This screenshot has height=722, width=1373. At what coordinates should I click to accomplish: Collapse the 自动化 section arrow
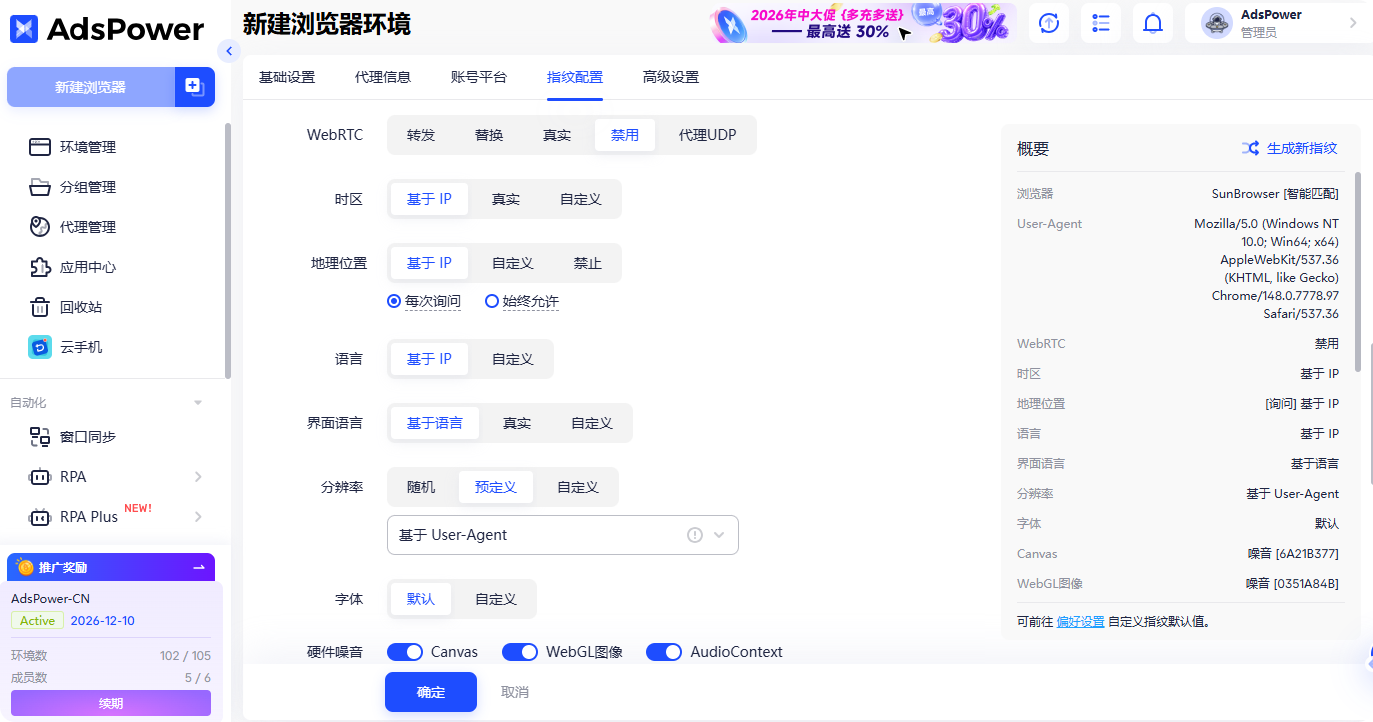pos(198,403)
